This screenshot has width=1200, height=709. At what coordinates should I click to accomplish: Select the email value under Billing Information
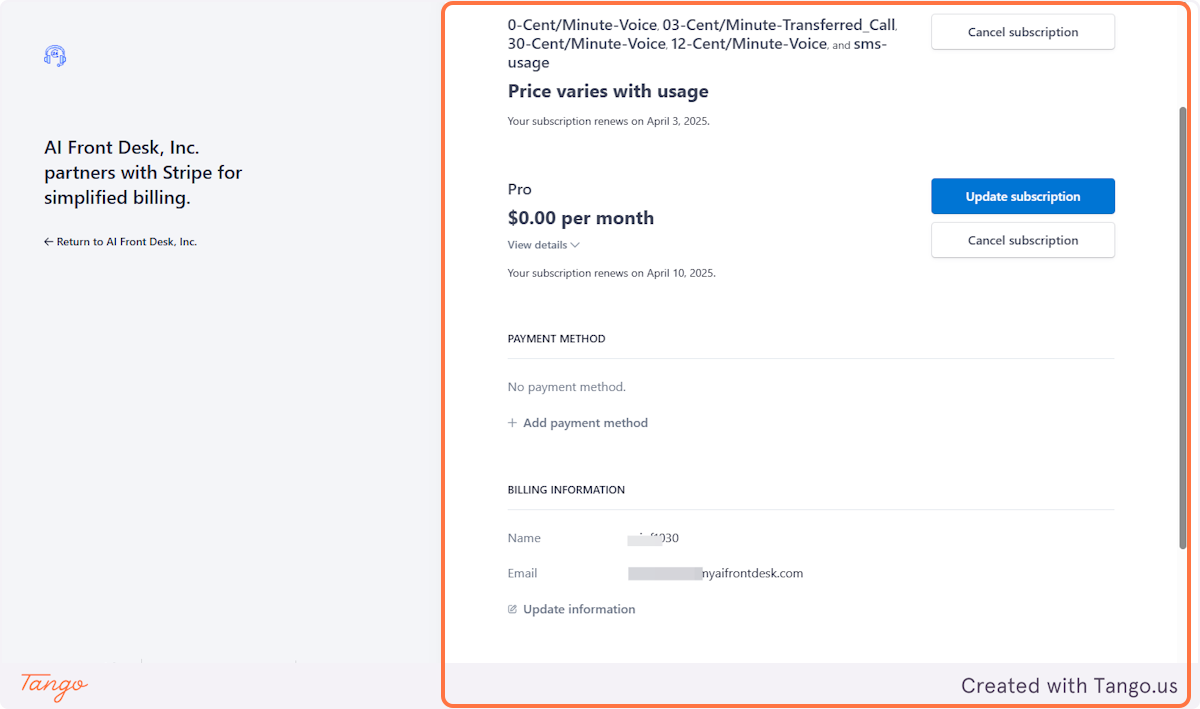point(715,573)
